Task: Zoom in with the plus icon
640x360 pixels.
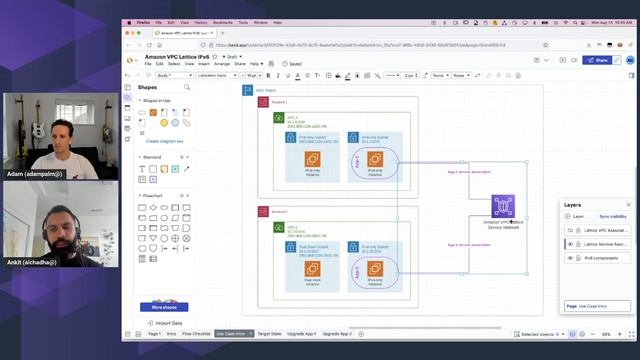Action: [620, 334]
